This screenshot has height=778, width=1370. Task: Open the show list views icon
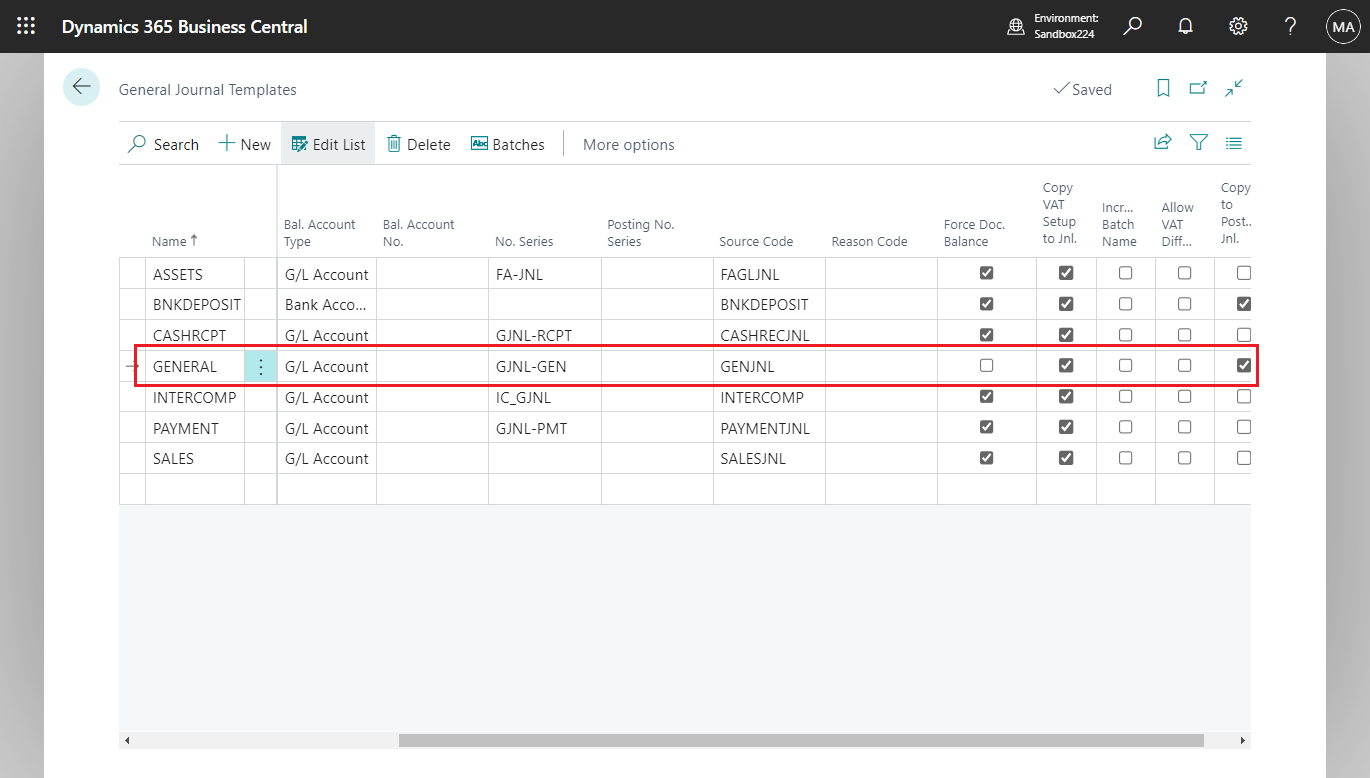[1233, 142]
